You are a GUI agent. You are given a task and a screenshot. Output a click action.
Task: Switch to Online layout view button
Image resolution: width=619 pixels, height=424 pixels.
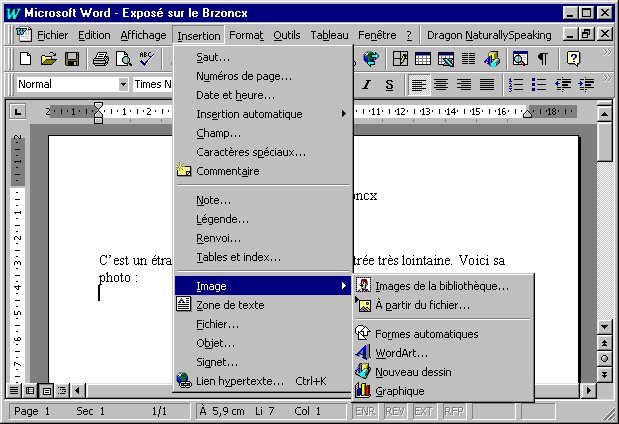point(30,391)
